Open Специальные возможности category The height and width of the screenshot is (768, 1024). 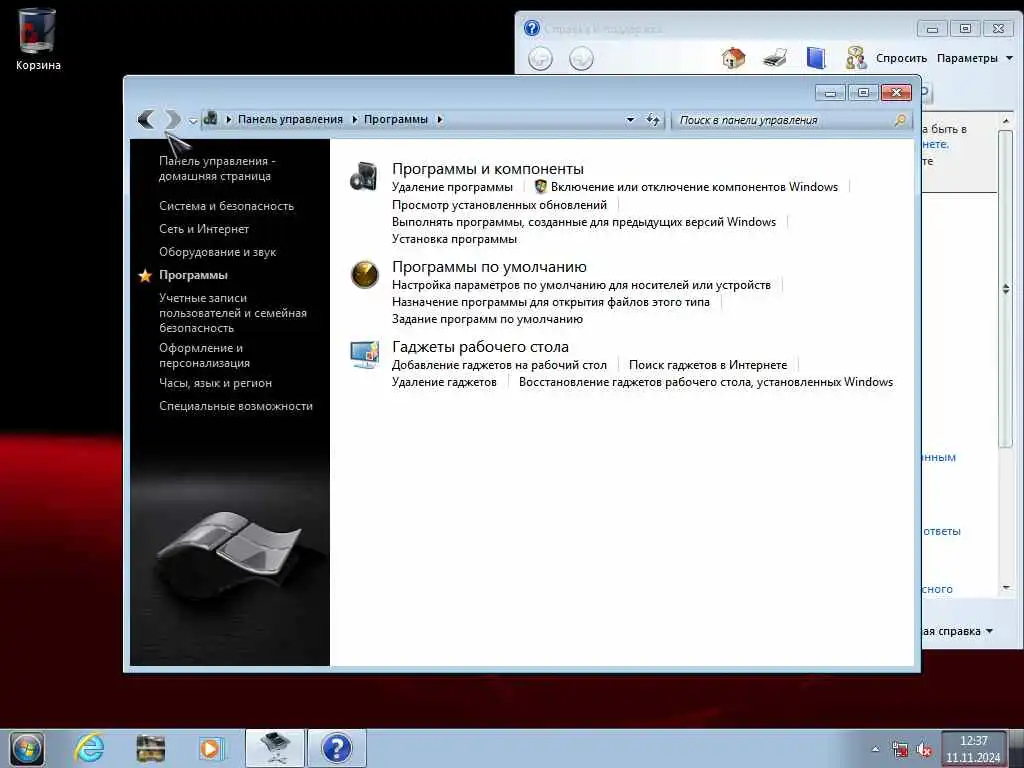pyautogui.click(x=236, y=406)
